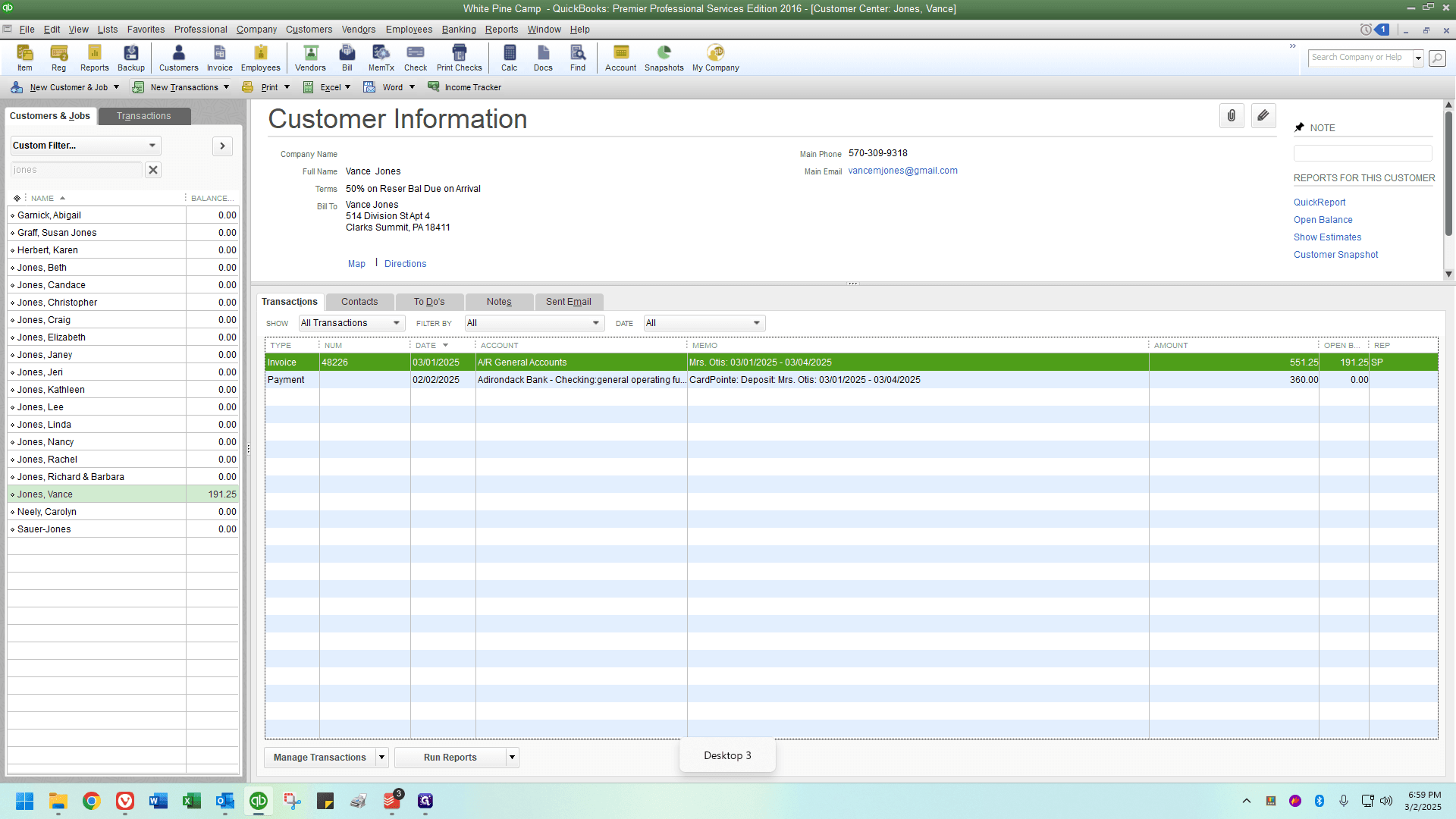
Task: Click the Backup toolbar icon
Action: [131, 58]
